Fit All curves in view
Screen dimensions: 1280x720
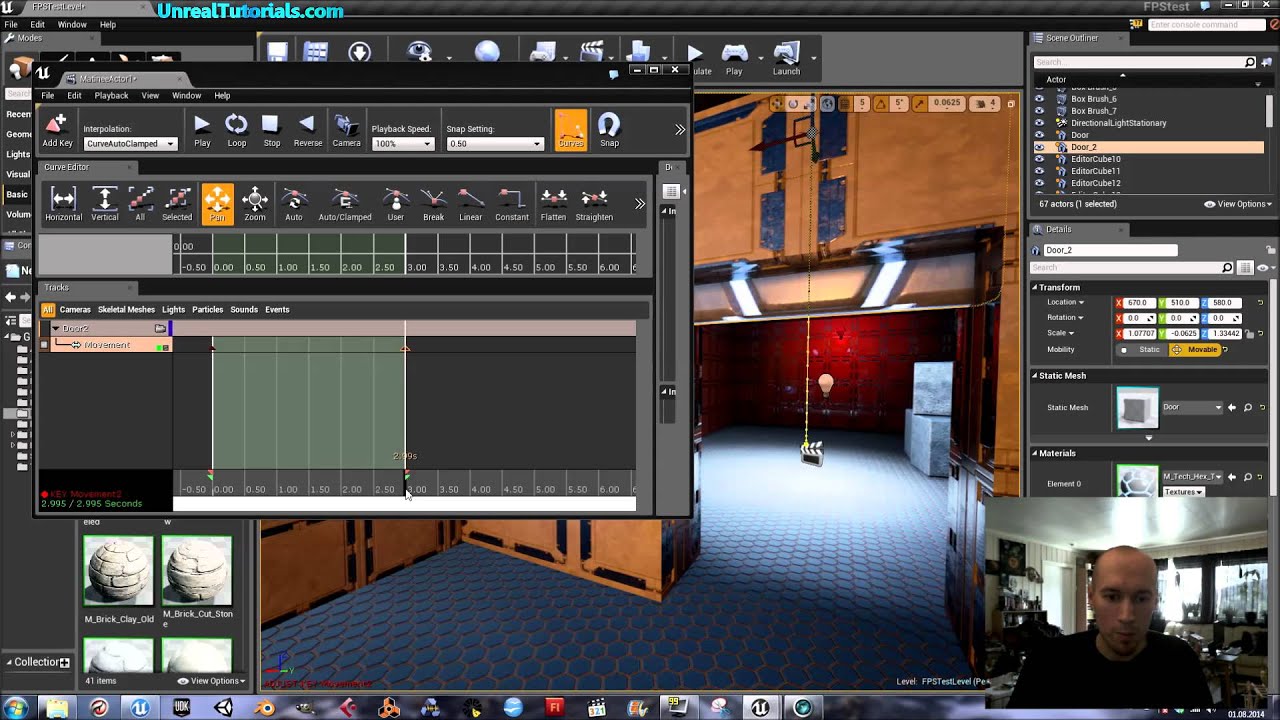pos(140,204)
